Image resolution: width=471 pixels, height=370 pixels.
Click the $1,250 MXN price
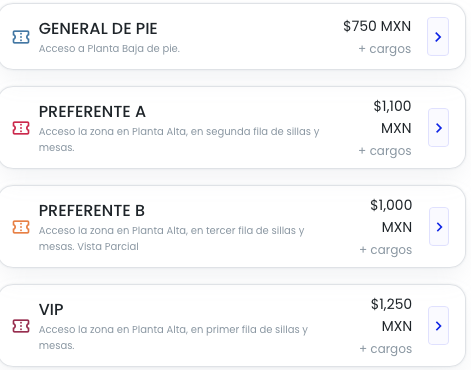[x=391, y=315]
